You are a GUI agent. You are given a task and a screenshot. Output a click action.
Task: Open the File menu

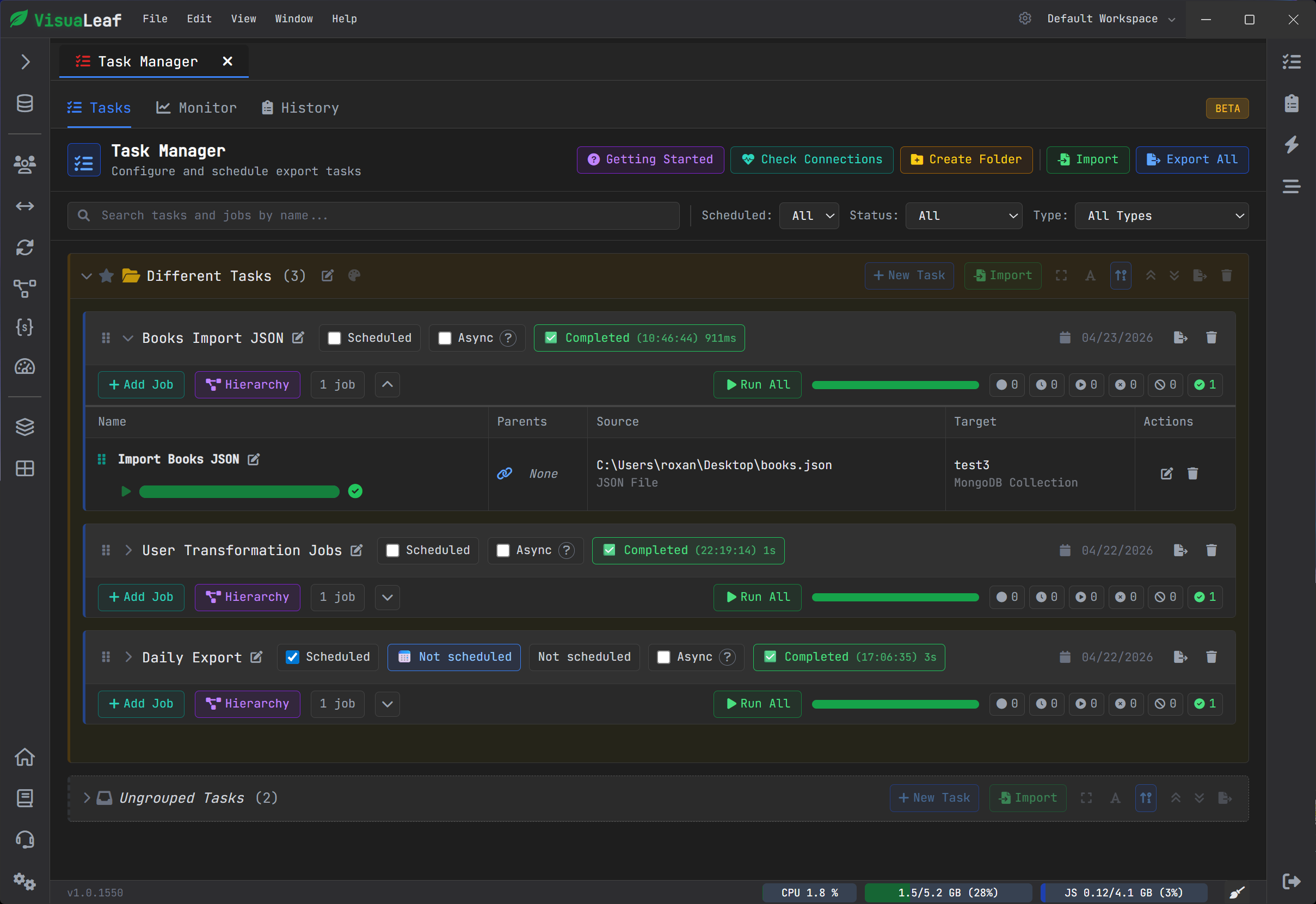coord(155,19)
